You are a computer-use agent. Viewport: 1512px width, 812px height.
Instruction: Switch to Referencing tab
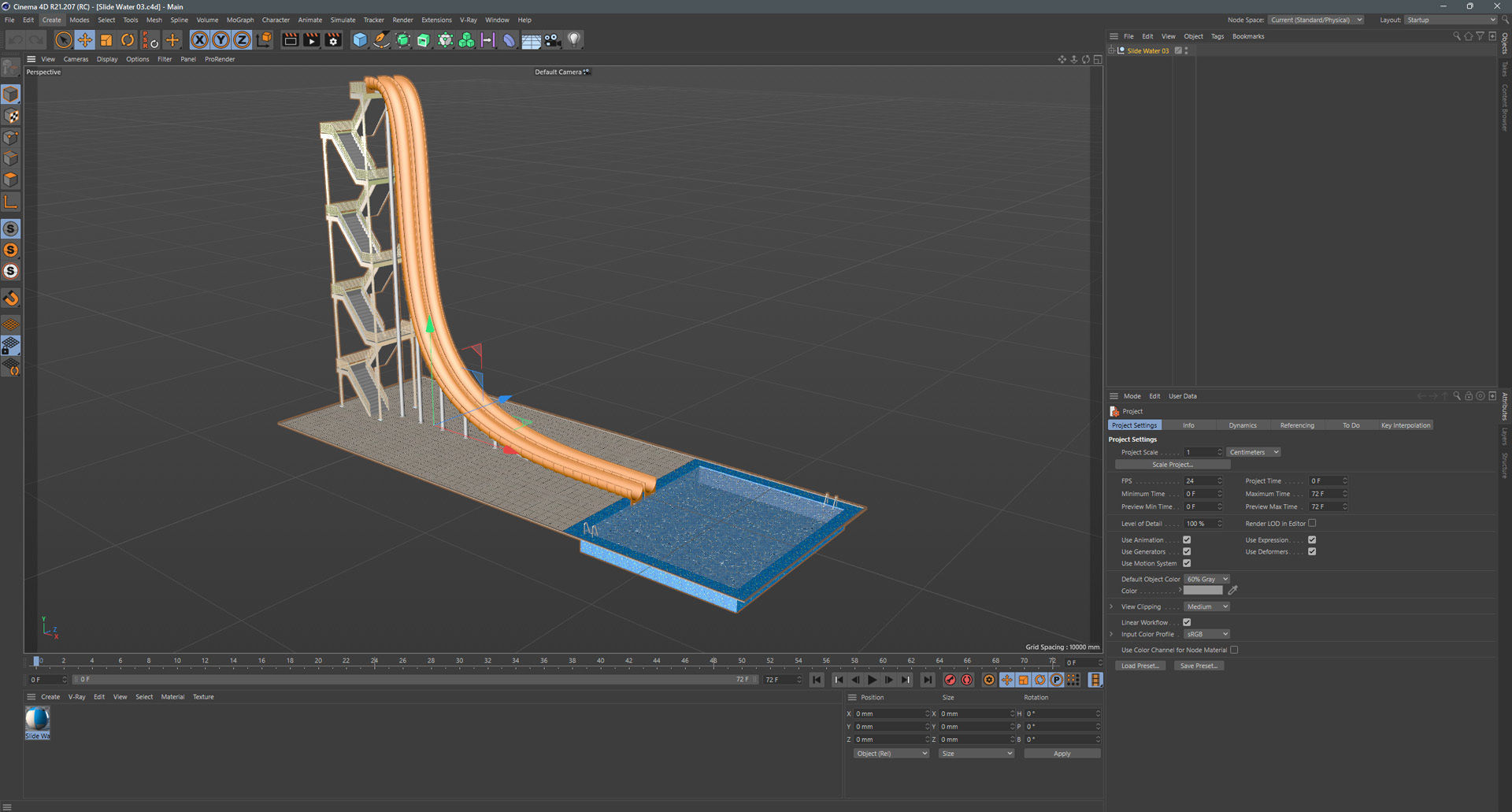[x=1297, y=425]
